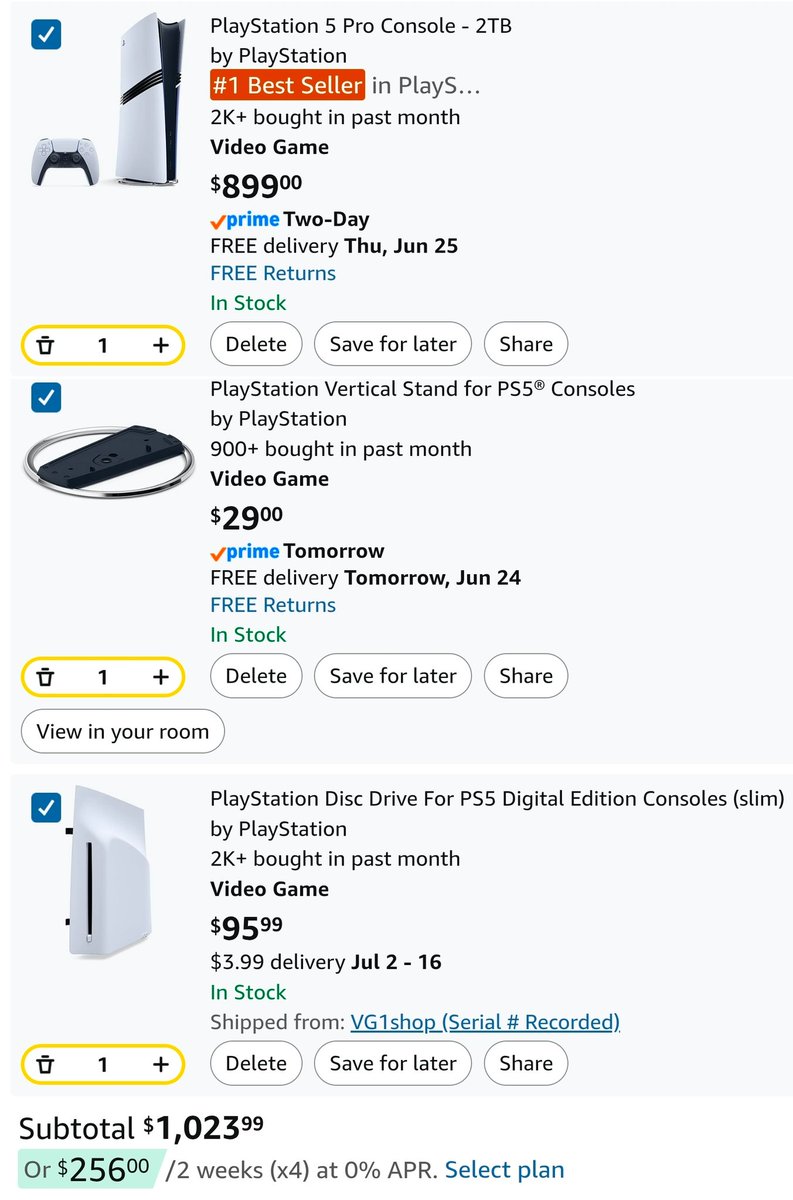Open FREE Returns details for PS5 Pro

coord(273,273)
